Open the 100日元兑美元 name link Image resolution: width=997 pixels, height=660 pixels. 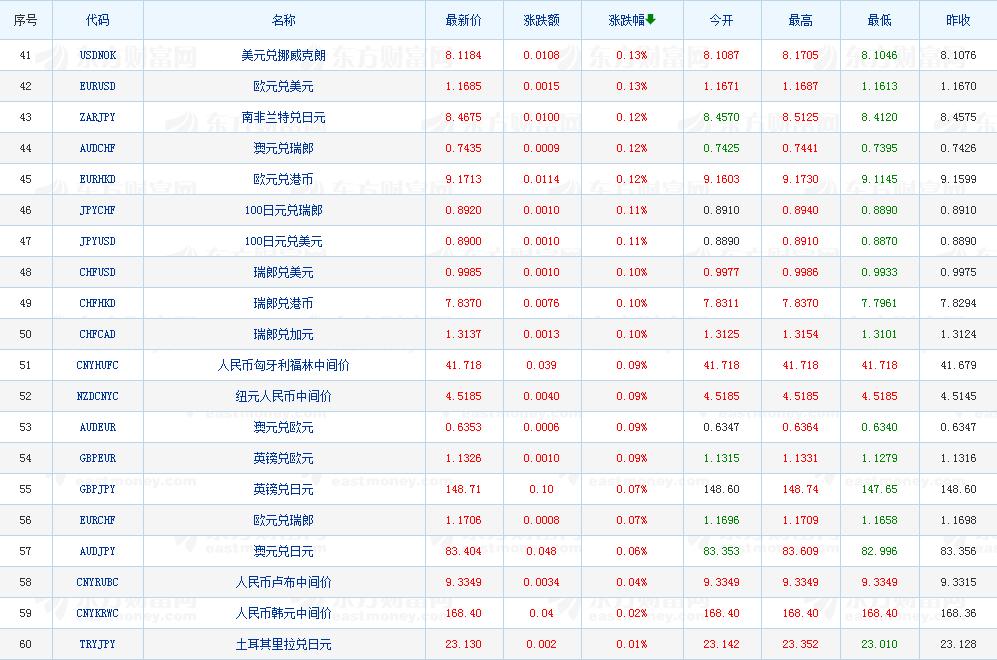[x=284, y=241]
